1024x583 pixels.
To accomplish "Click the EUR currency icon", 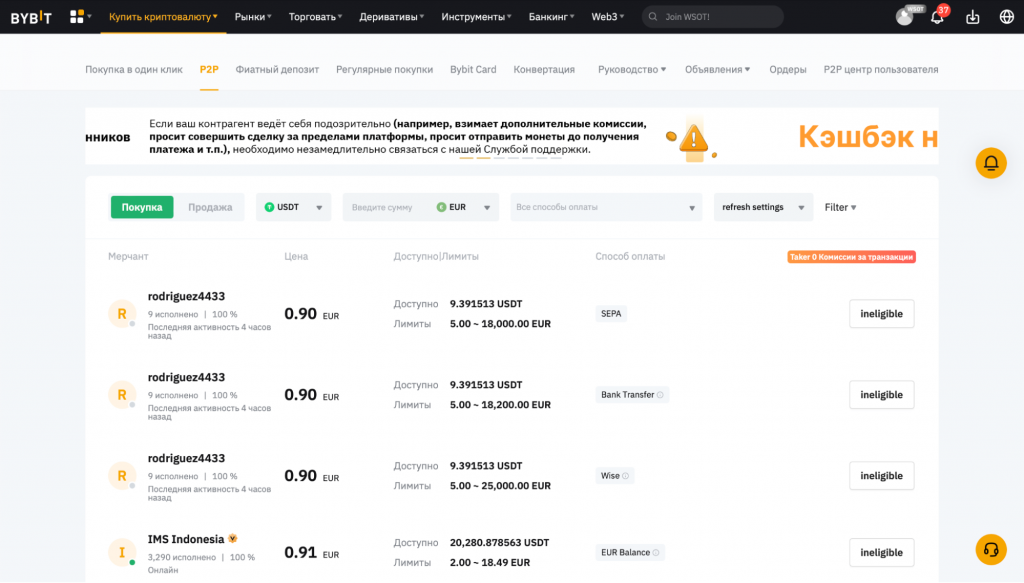I will pos(441,207).
